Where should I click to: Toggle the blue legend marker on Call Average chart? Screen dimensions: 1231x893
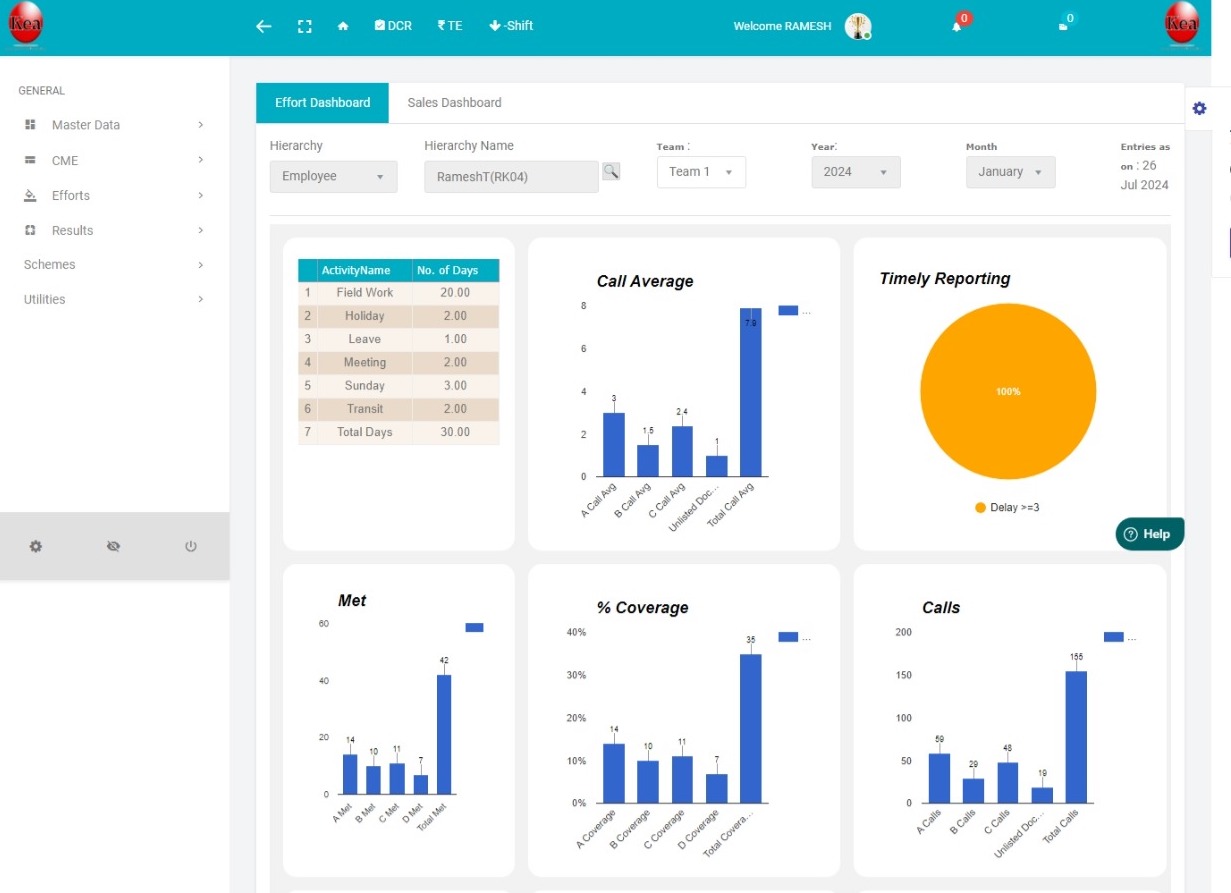786,310
